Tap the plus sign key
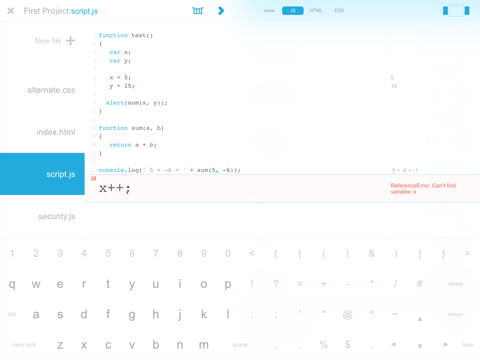The width and height of the screenshot is (480, 360). (323, 284)
